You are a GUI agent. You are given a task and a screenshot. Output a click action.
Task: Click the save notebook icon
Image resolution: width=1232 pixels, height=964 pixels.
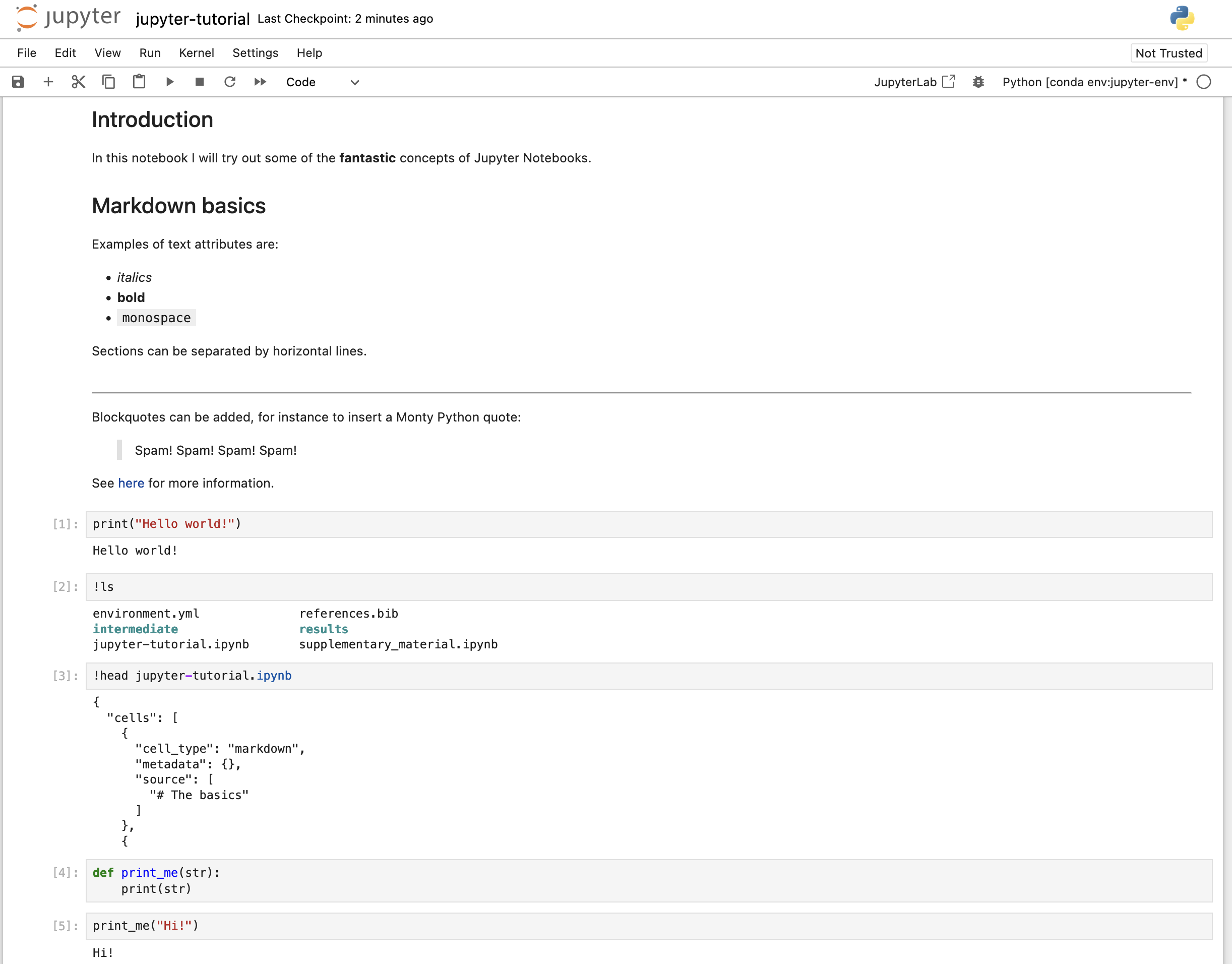(18, 82)
